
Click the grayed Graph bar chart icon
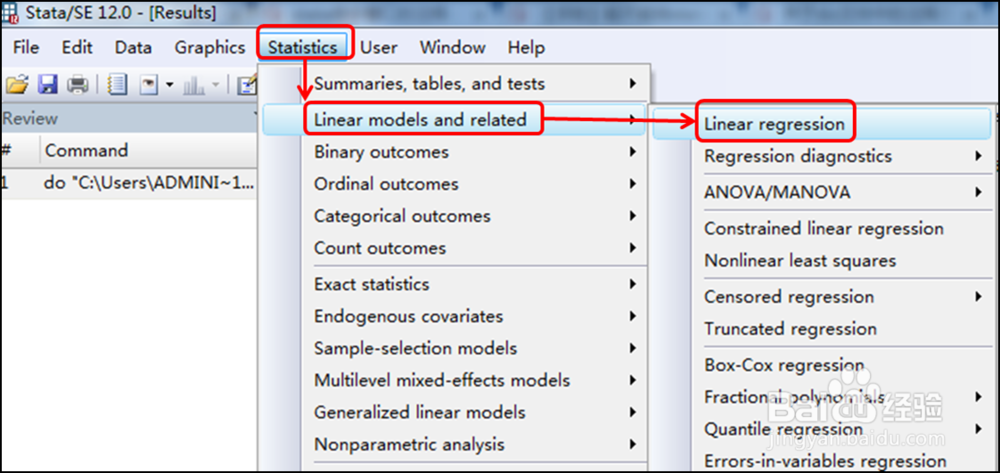pyautogui.click(x=193, y=84)
